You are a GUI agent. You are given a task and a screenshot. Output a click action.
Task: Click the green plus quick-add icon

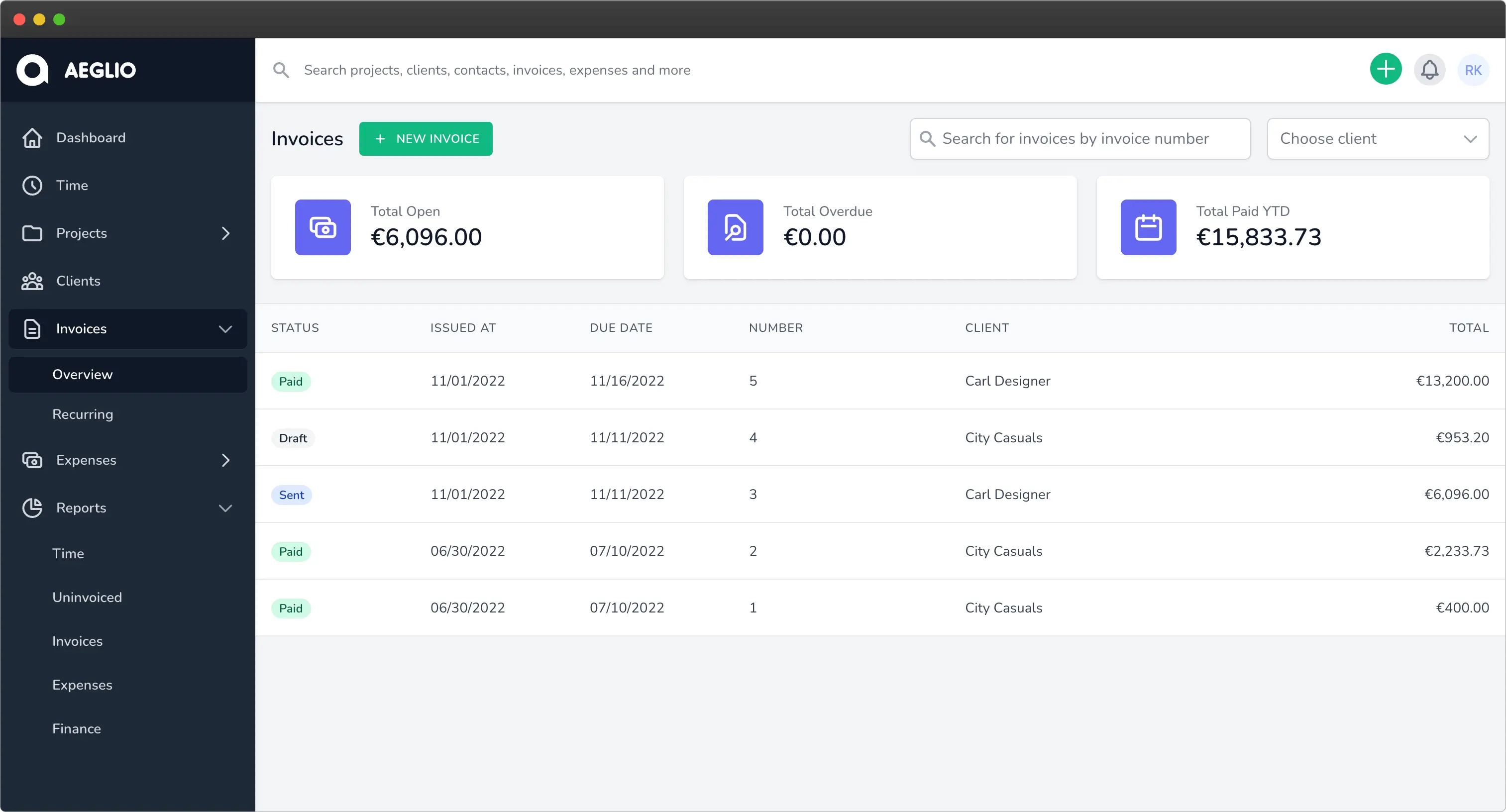(x=1385, y=70)
